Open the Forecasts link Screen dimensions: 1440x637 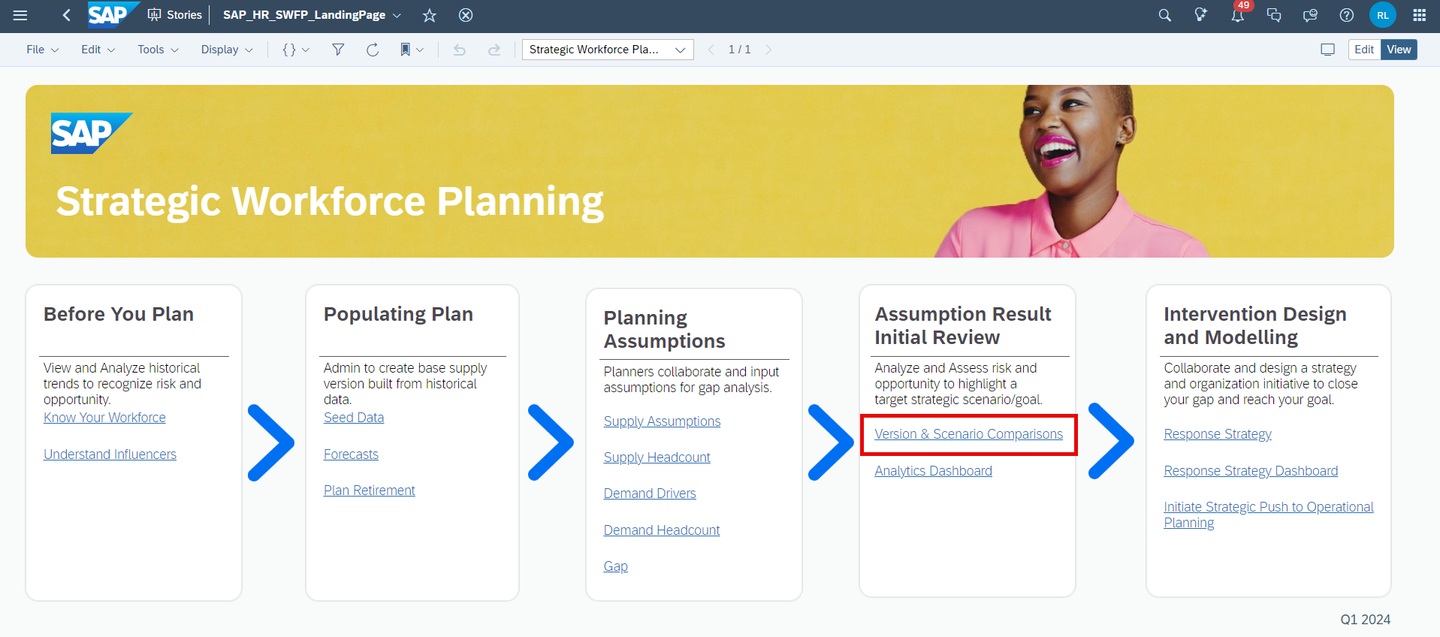click(351, 454)
